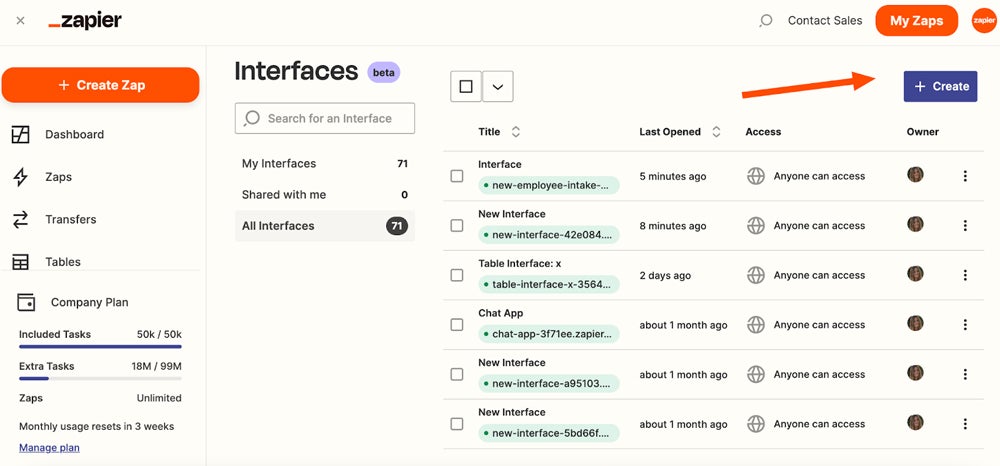Click the Tables grid icon
The height and width of the screenshot is (466, 1000).
[x=20, y=262]
